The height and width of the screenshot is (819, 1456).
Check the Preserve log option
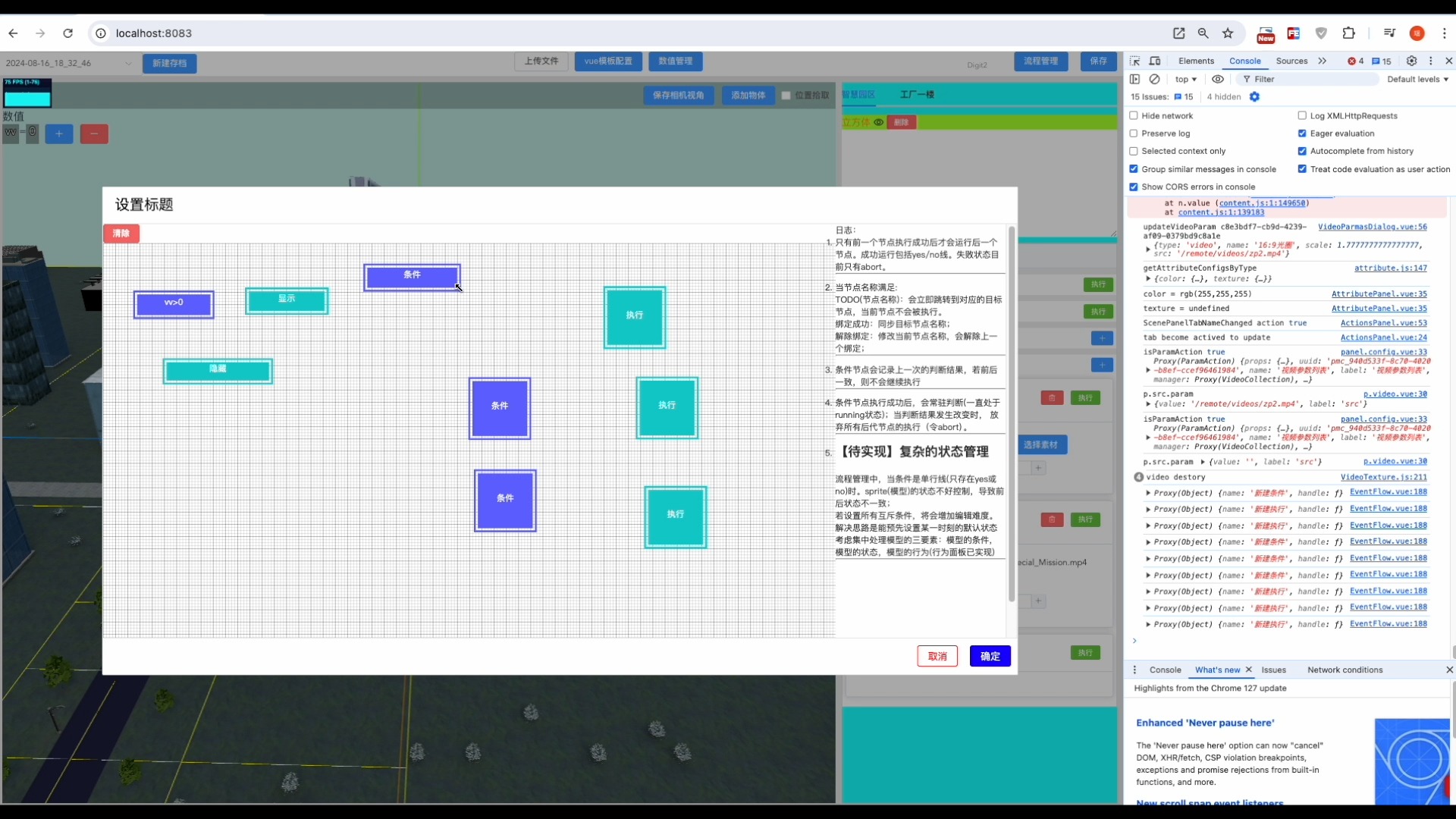point(1134,133)
